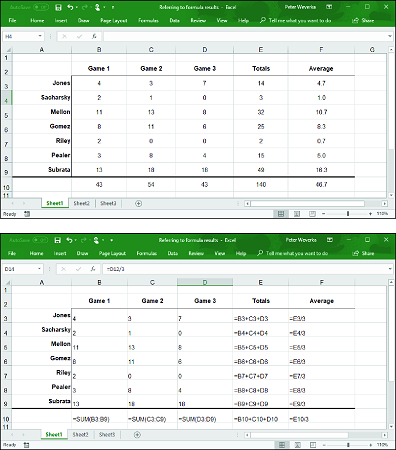This screenshot has width=396, height=450.
Task: Switch to Page Layout view in top status bar
Action: (297, 214)
